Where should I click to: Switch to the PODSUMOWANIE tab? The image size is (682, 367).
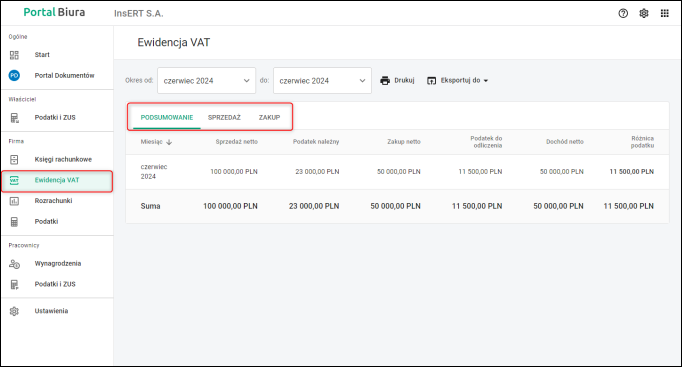tap(167, 117)
